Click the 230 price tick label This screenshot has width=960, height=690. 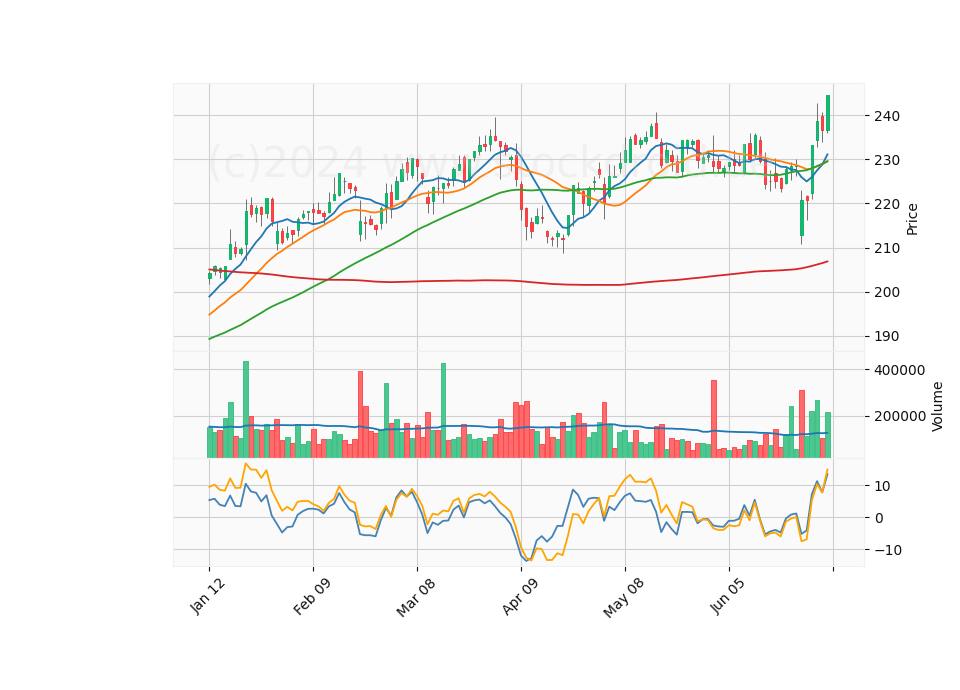(x=888, y=160)
